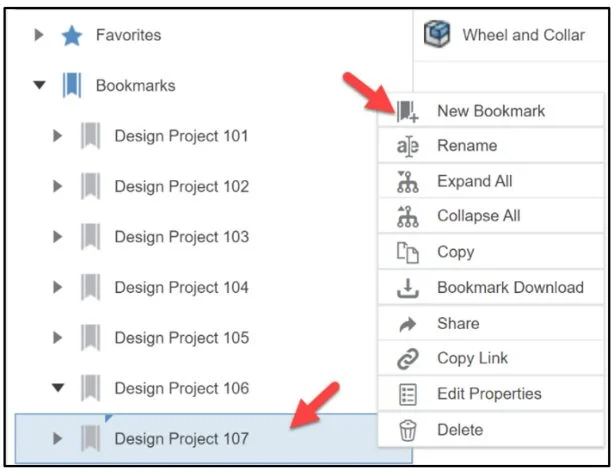Click the Design Project 107 row
This screenshot has width=615, height=473.
click(x=181, y=439)
